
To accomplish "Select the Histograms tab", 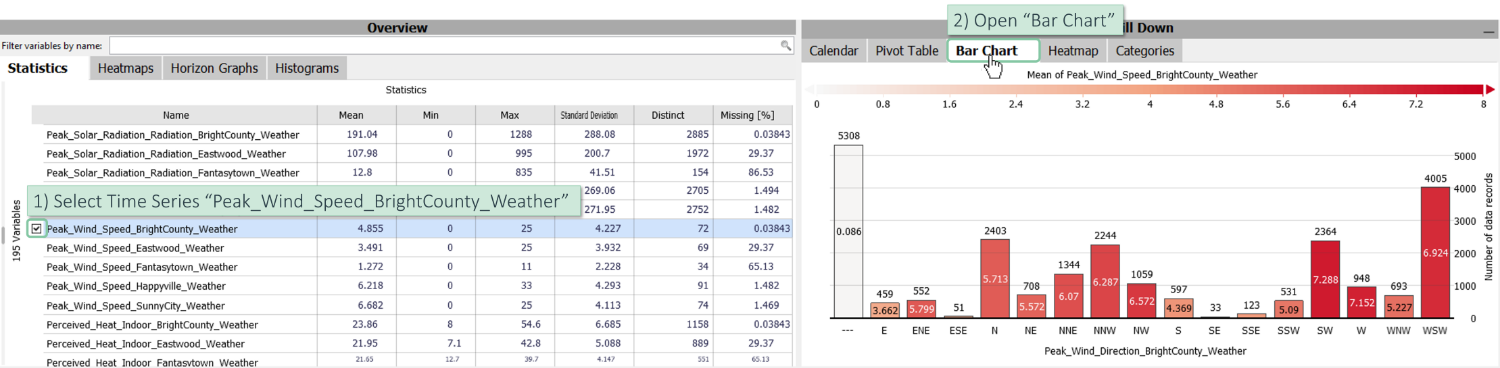I will click(307, 68).
